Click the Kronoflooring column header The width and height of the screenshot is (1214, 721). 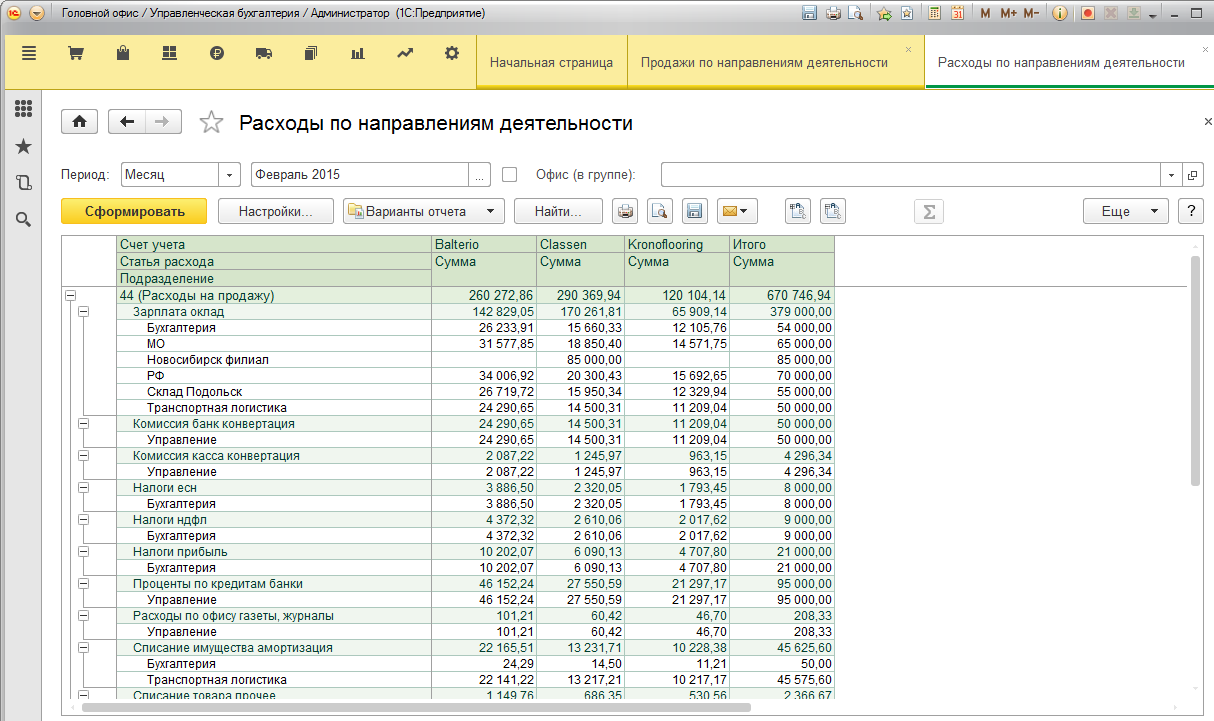click(677, 244)
